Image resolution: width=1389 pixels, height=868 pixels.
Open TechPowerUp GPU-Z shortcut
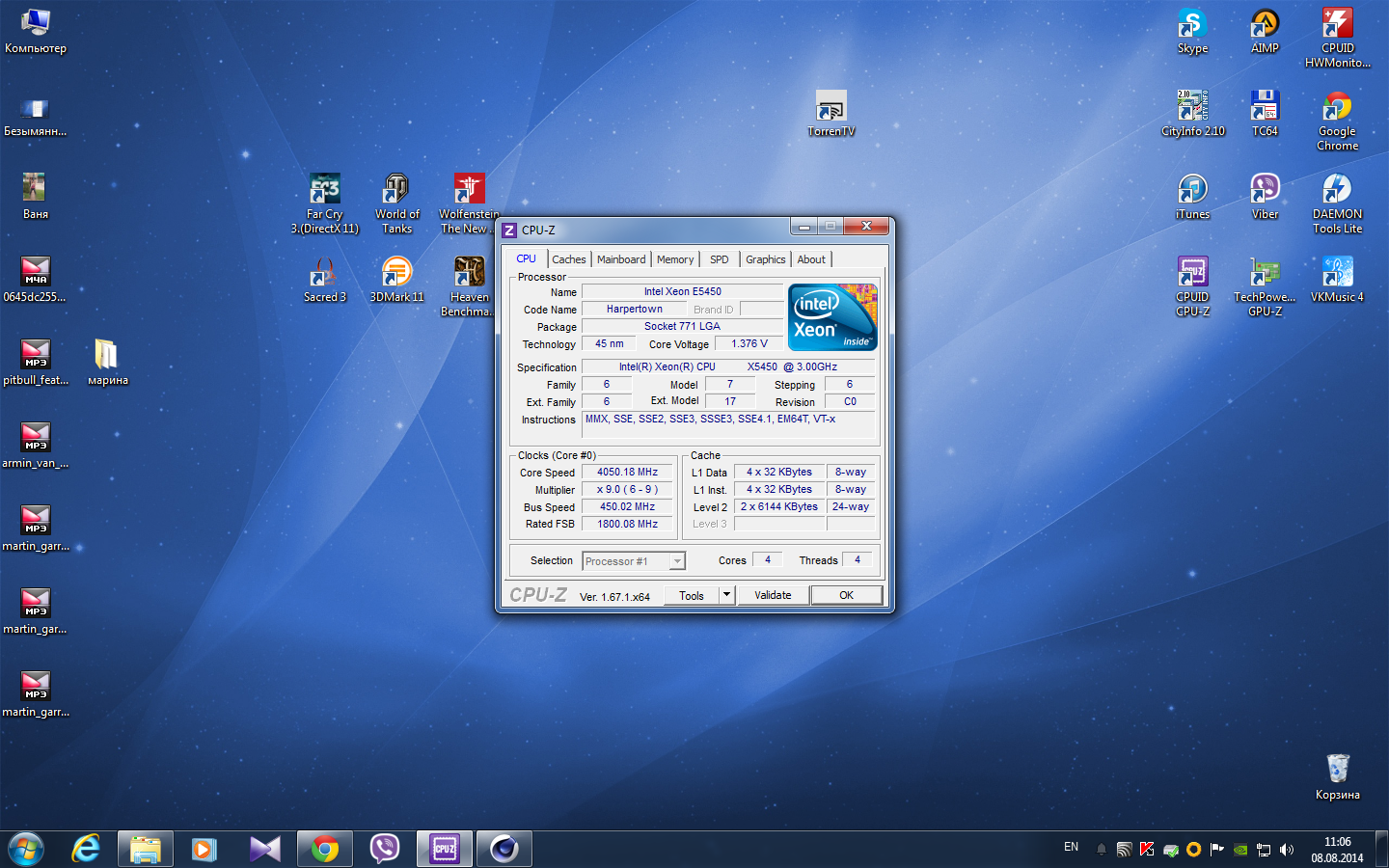point(1265,273)
